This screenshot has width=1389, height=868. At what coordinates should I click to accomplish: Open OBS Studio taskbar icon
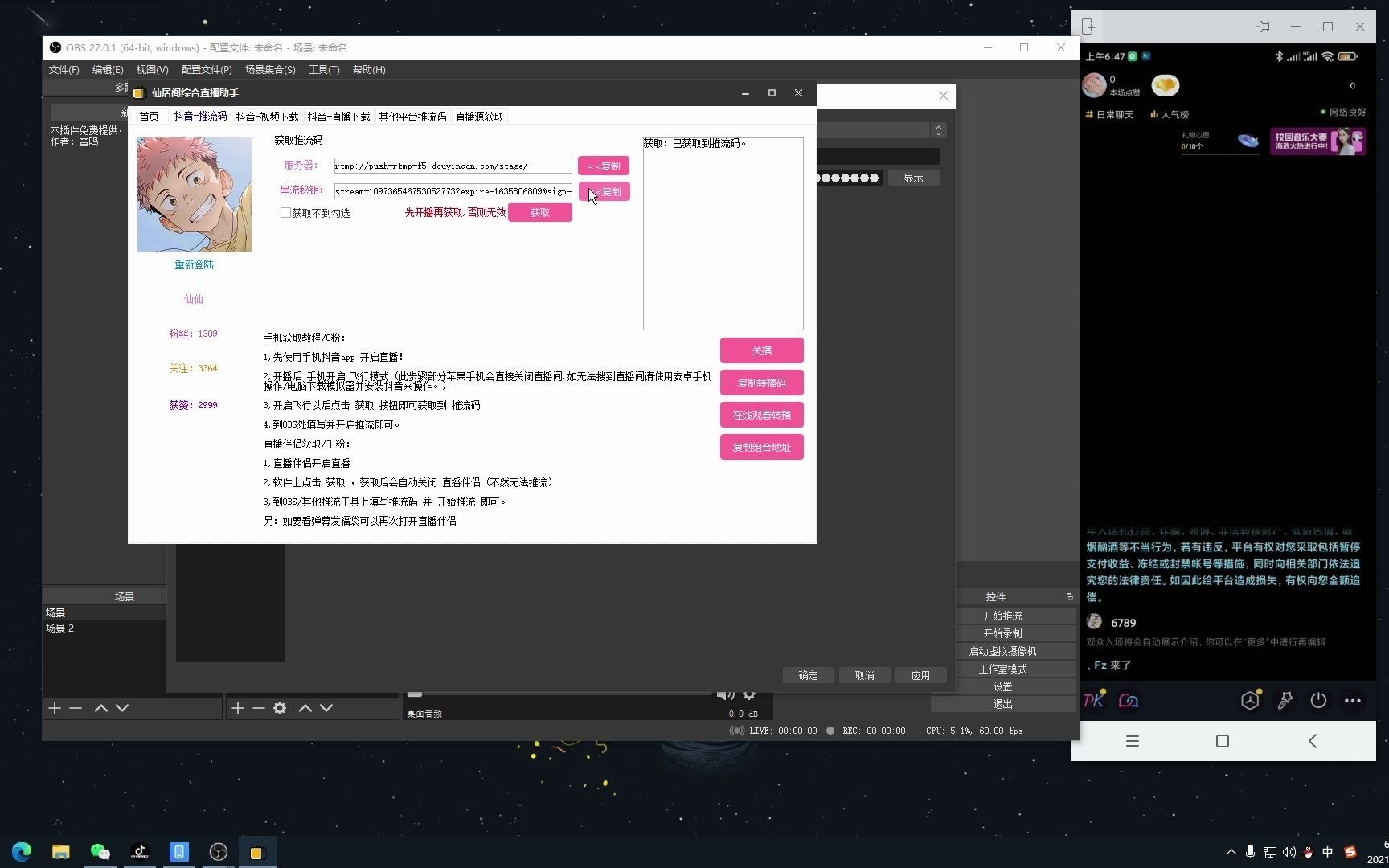218,852
